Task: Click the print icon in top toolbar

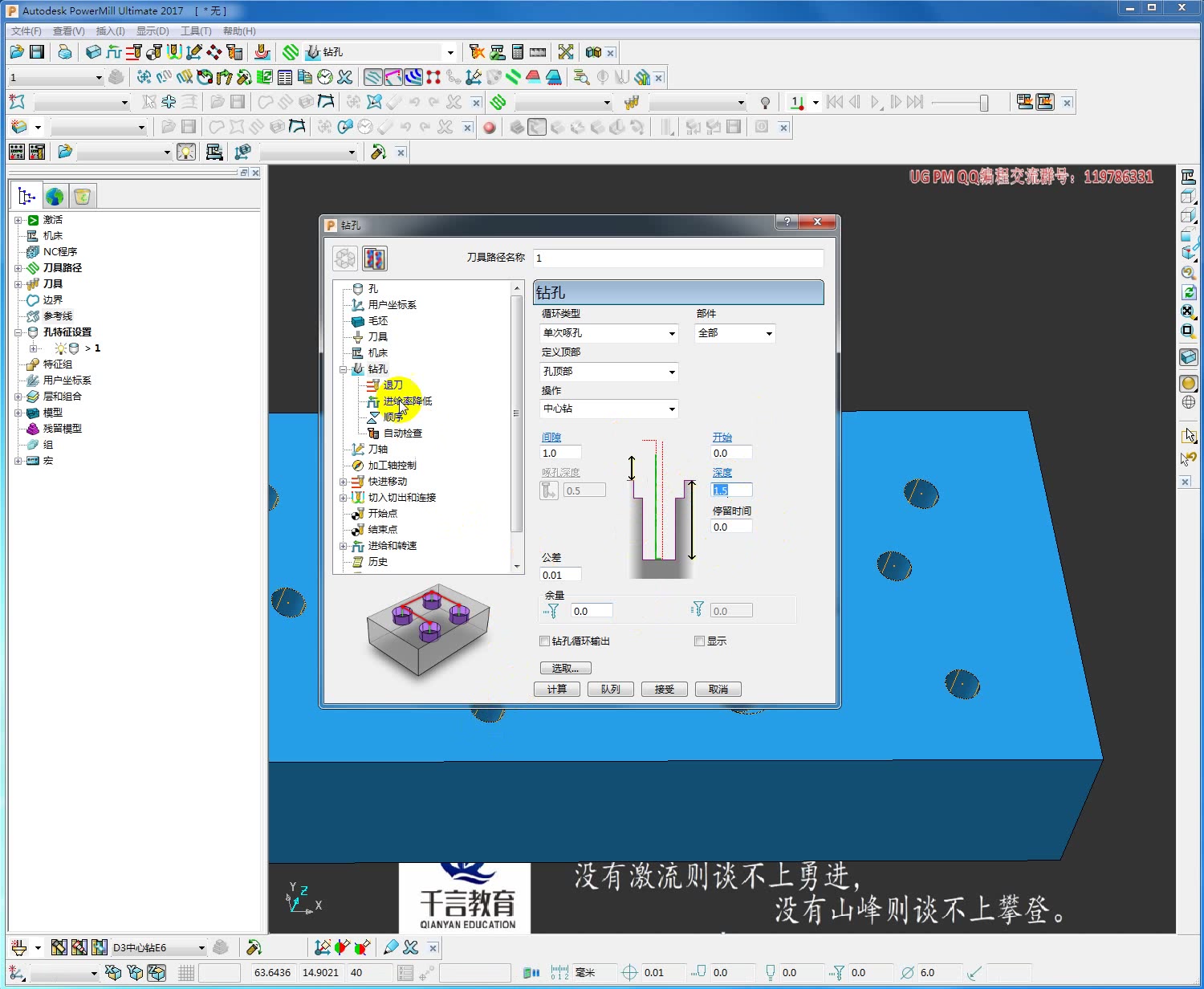Action: (64, 52)
